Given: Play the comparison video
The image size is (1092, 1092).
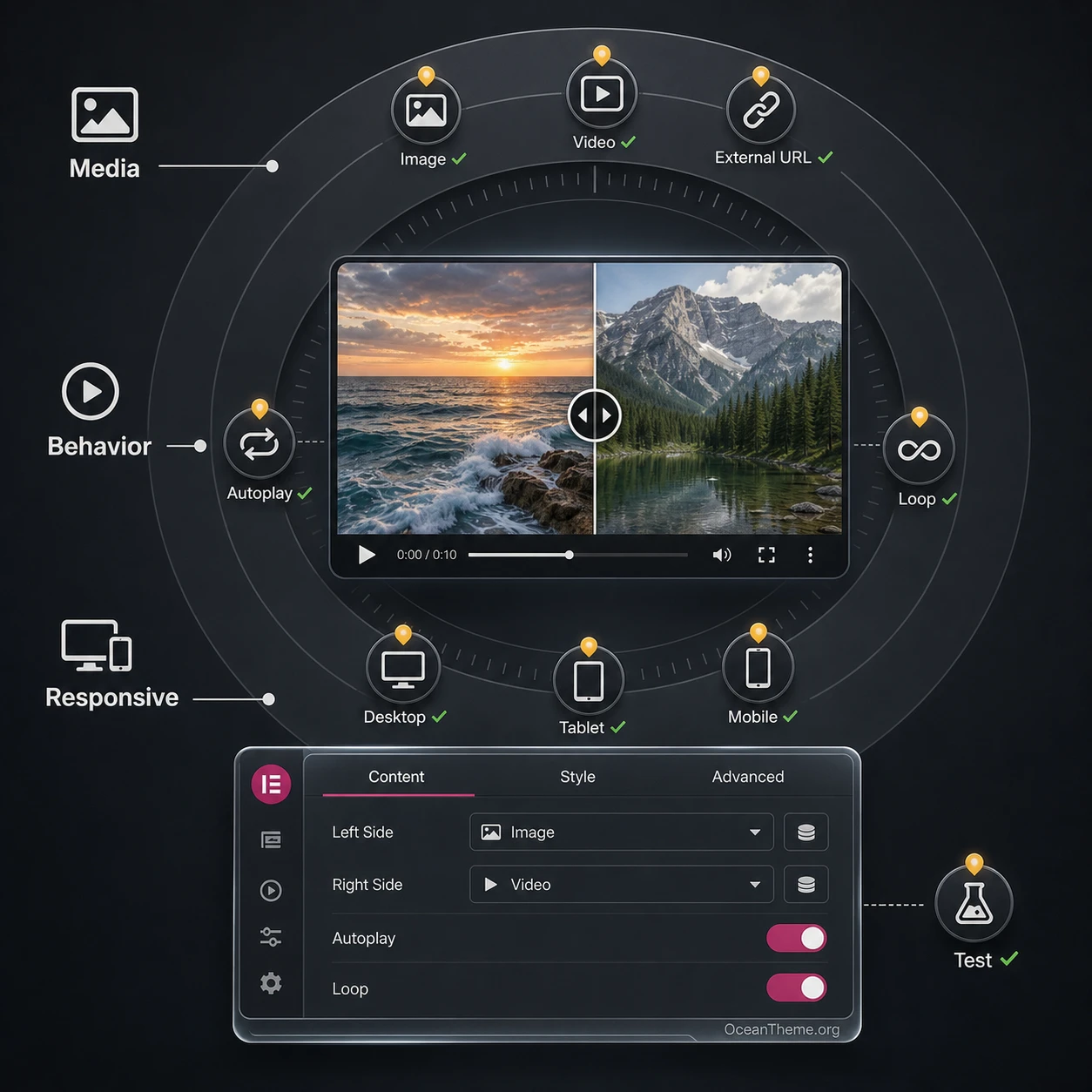Looking at the screenshot, I should point(367,555).
